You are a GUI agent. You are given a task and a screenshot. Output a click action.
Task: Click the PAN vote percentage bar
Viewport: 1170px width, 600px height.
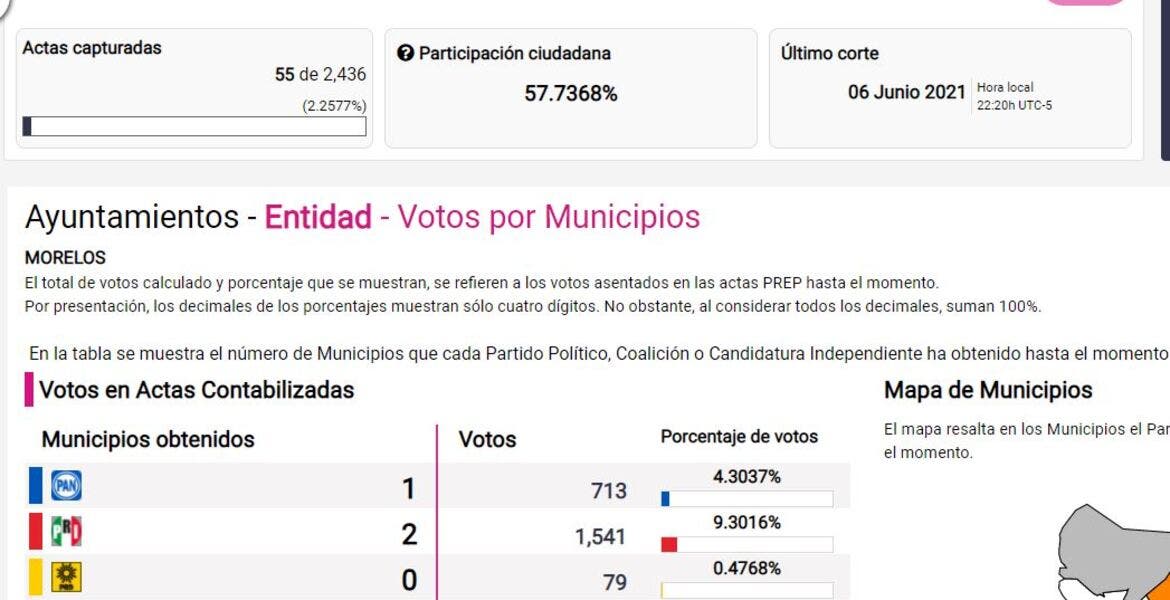746,498
